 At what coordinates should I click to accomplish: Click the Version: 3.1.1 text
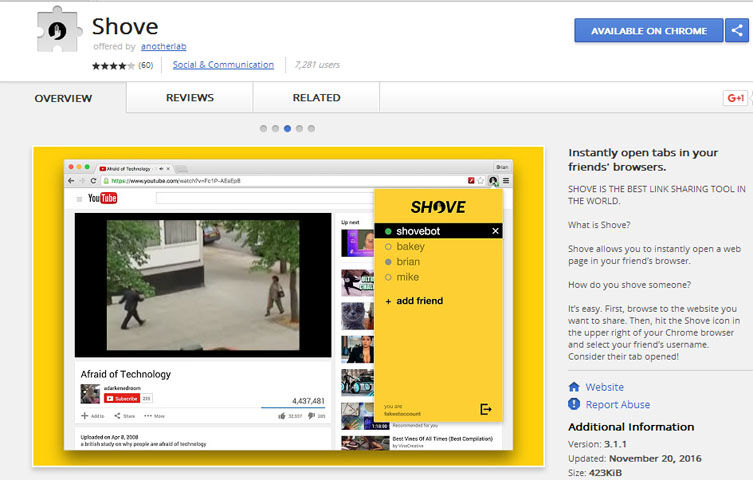[x=597, y=444]
